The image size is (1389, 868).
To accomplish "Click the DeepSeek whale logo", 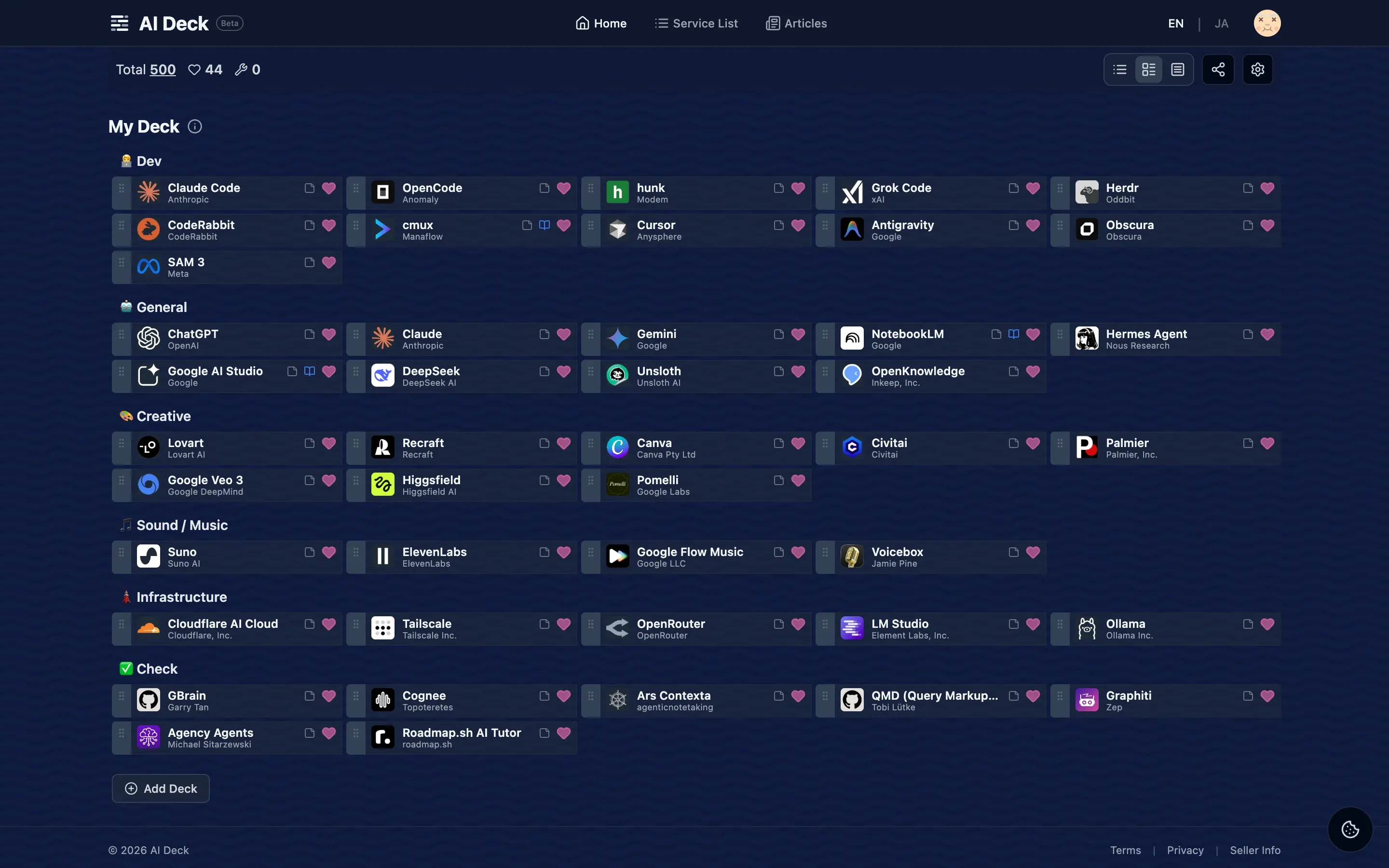I will click(x=383, y=376).
